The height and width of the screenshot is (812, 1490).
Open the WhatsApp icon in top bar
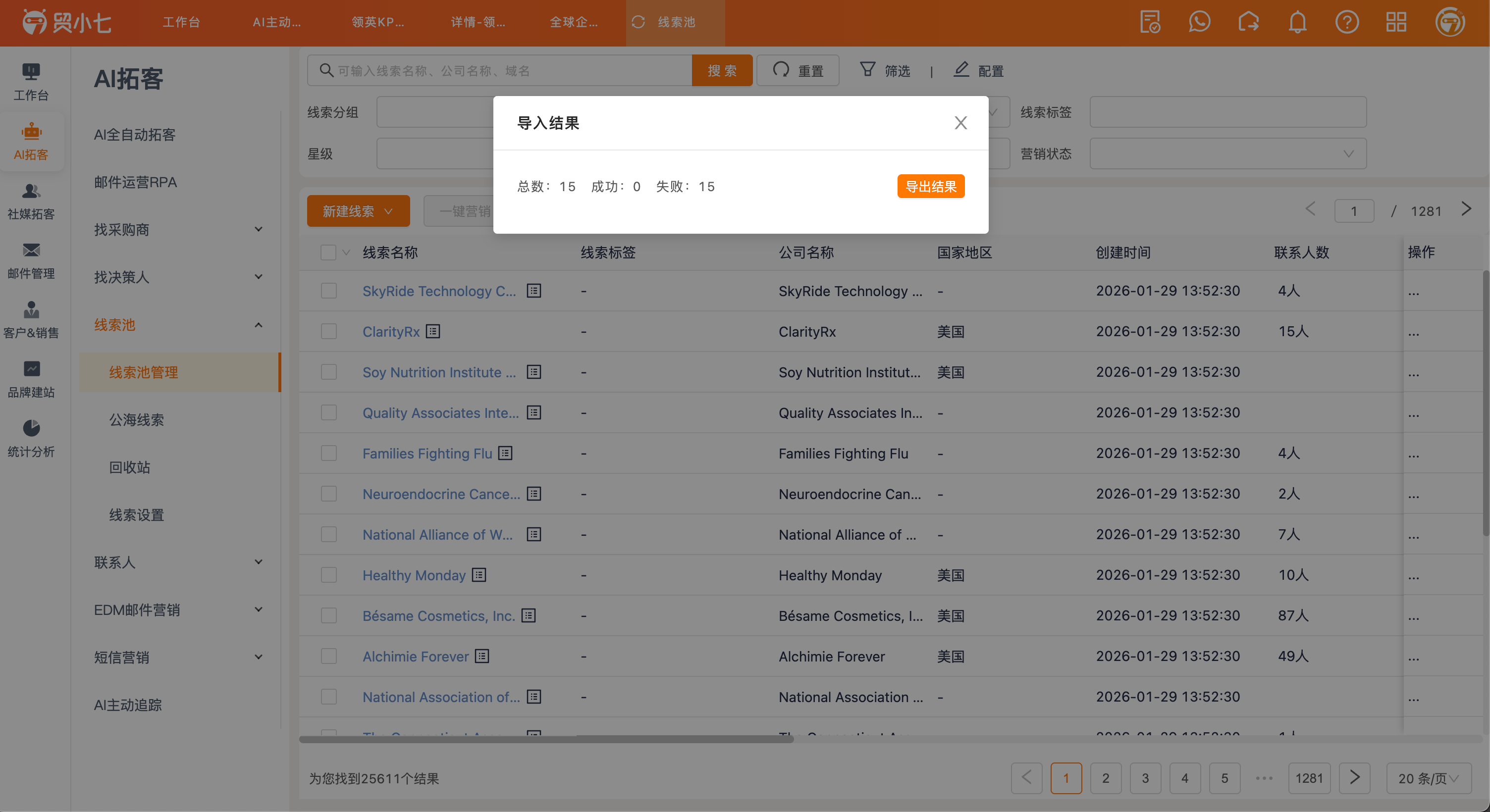(1199, 23)
